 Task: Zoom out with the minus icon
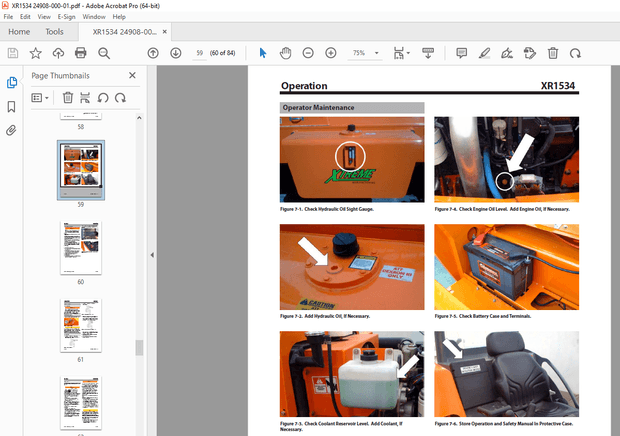[308, 53]
